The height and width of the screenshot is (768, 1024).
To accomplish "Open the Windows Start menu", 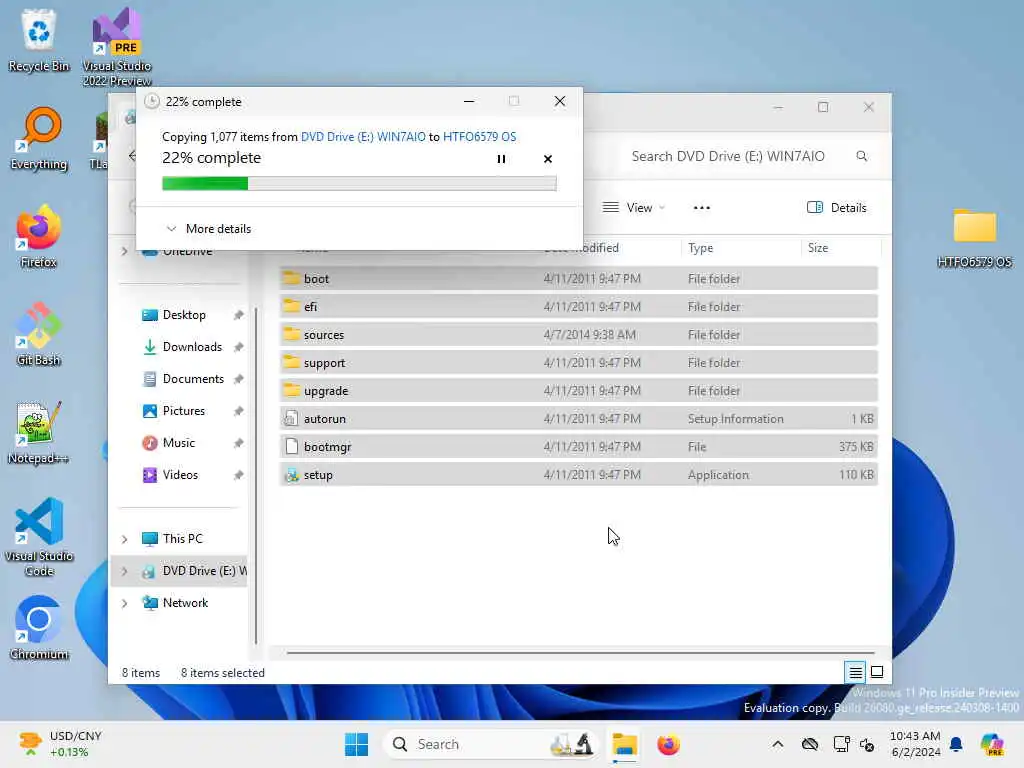I will pyautogui.click(x=356, y=744).
